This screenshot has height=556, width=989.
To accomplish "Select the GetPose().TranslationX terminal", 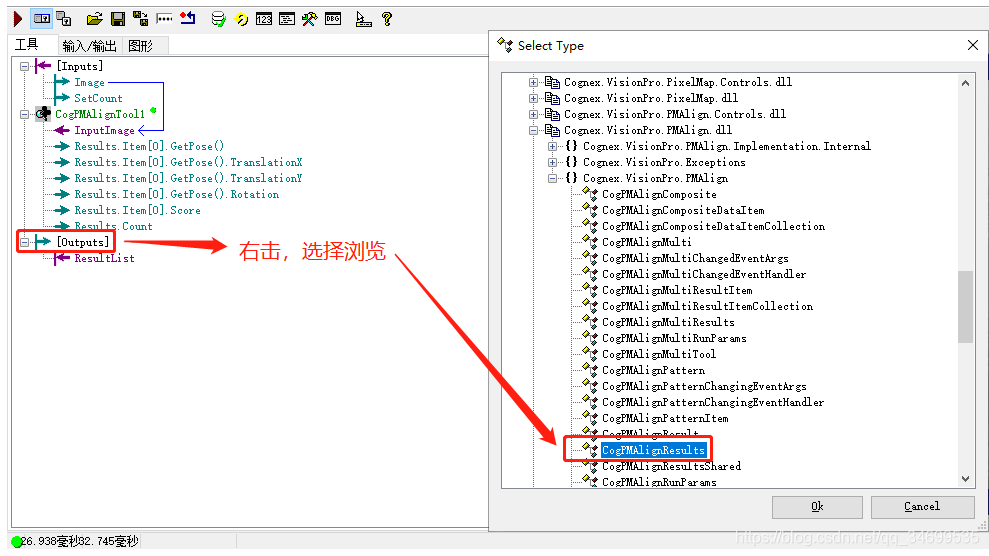I will tap(188, 163).
